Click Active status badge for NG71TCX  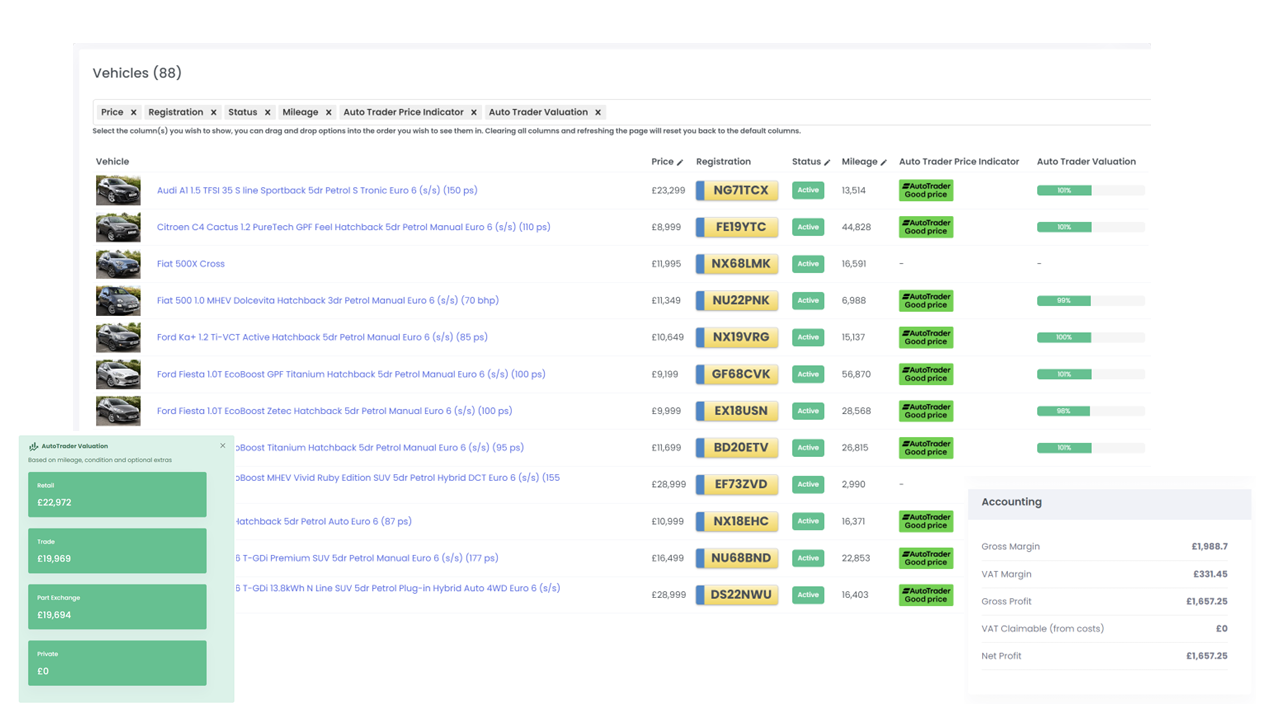tap(808, 190)
